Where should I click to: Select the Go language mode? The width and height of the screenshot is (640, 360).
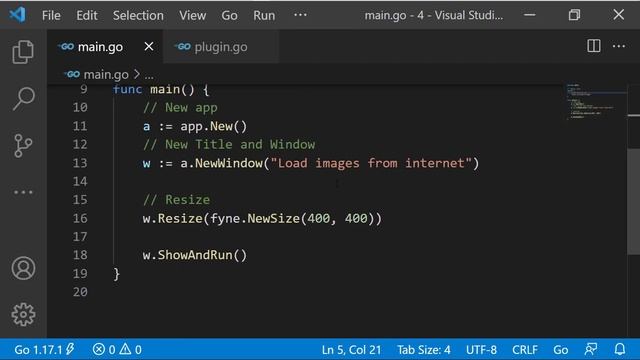(x=560, y=350)
